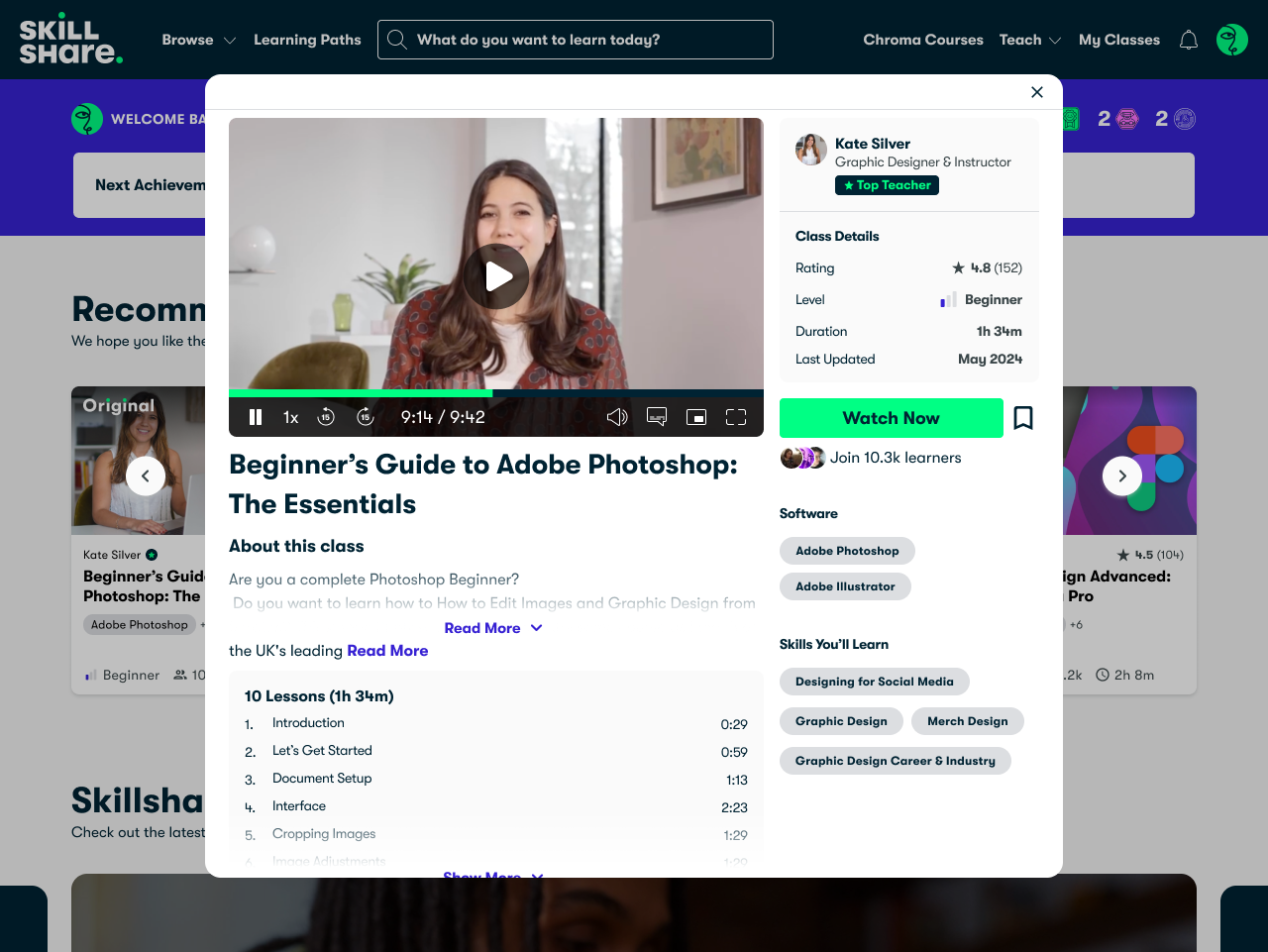Toggle video captions

pyautogui.click(x=657, y=417)
